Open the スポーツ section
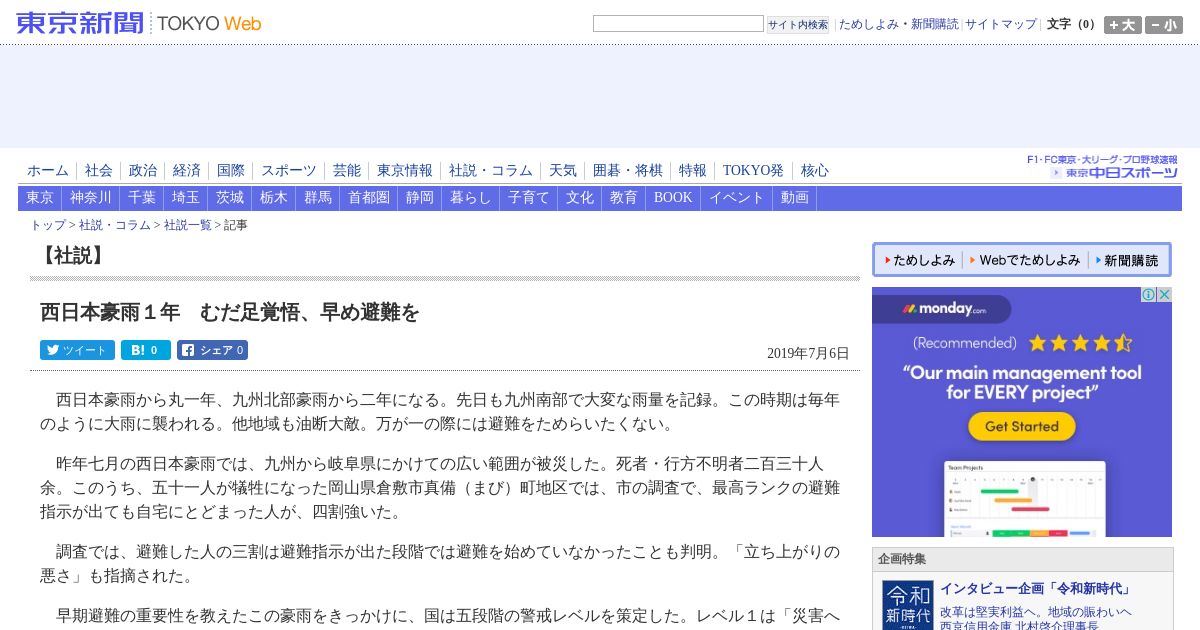Image resolution: width=1200 pixels, height=630 pixels. click(x=289, y=171)
